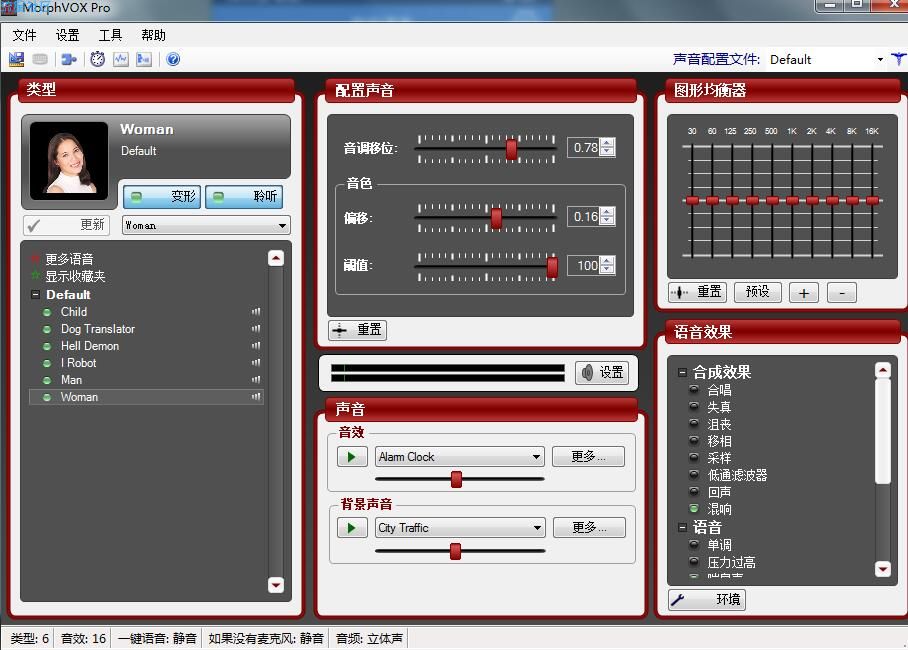
Task: Collapse the 语音 effects group
Action: click(x=682, y=527)
